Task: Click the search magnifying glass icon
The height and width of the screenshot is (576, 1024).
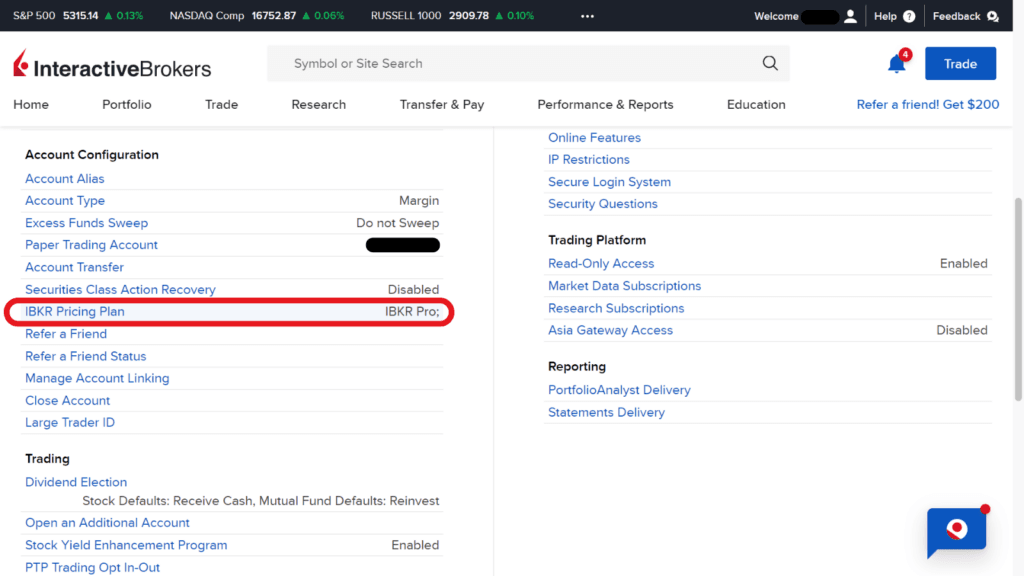Action: (769, 63)
